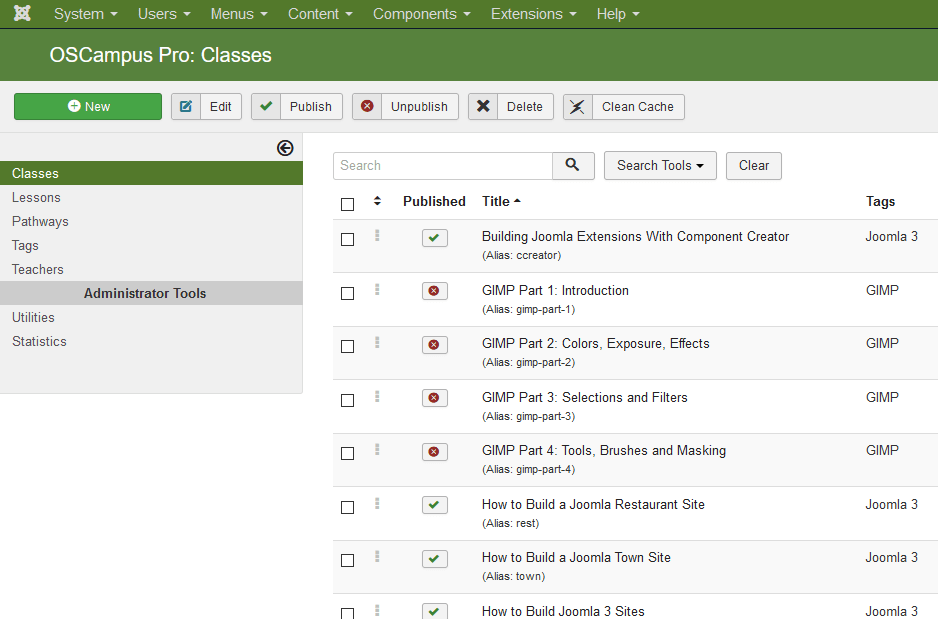Tick the GIMP Part 2 row checkbox
This screenshot has height=619, width=938.
348,347
